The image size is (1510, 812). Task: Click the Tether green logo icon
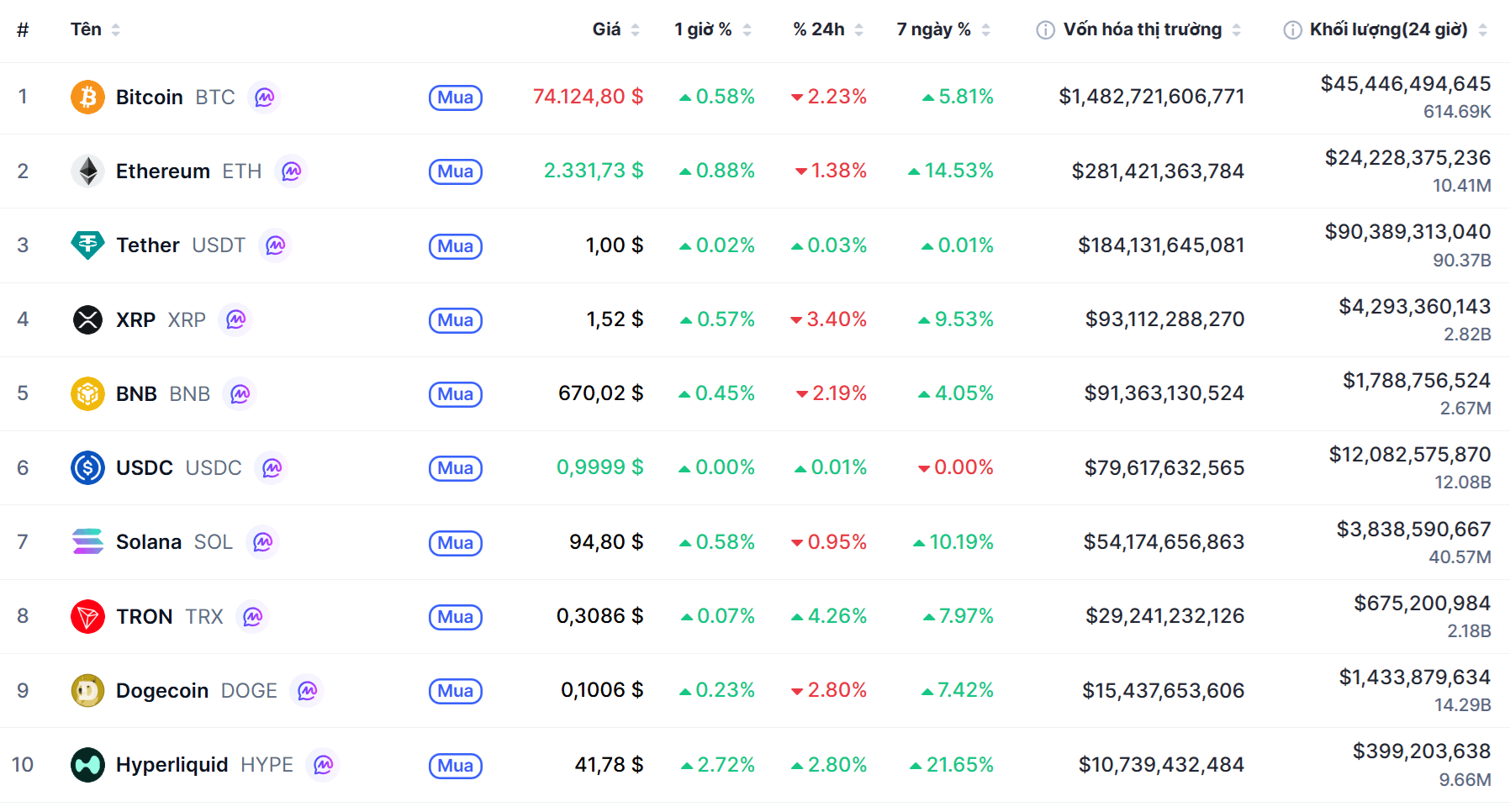click(x=87, y=245)
